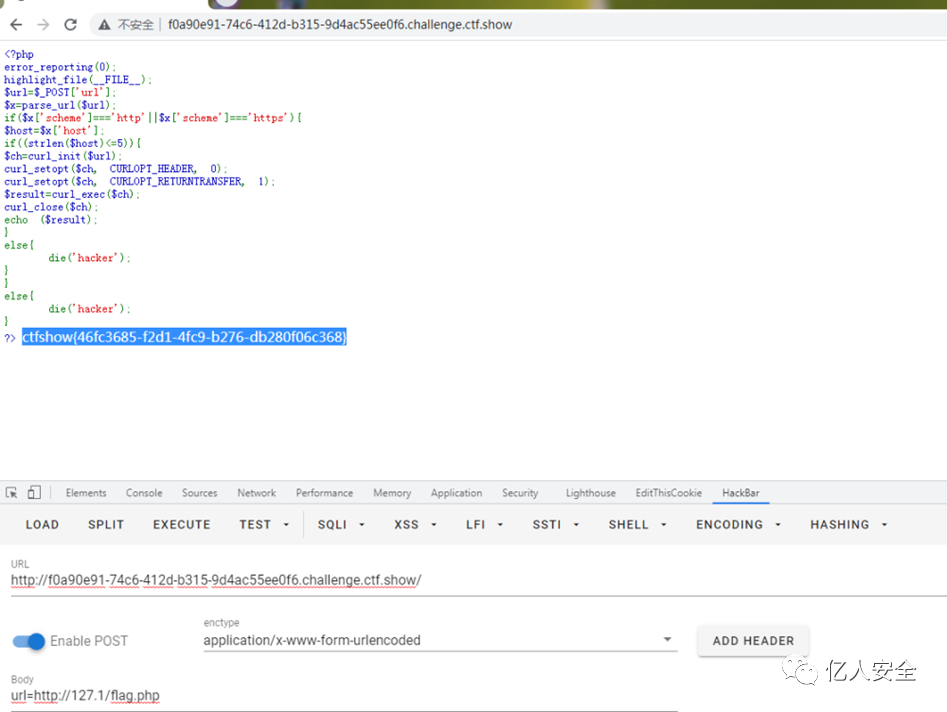Open the Console tab
The height and width of the screenshot is (712, 947).
click(x=144, y=493)
